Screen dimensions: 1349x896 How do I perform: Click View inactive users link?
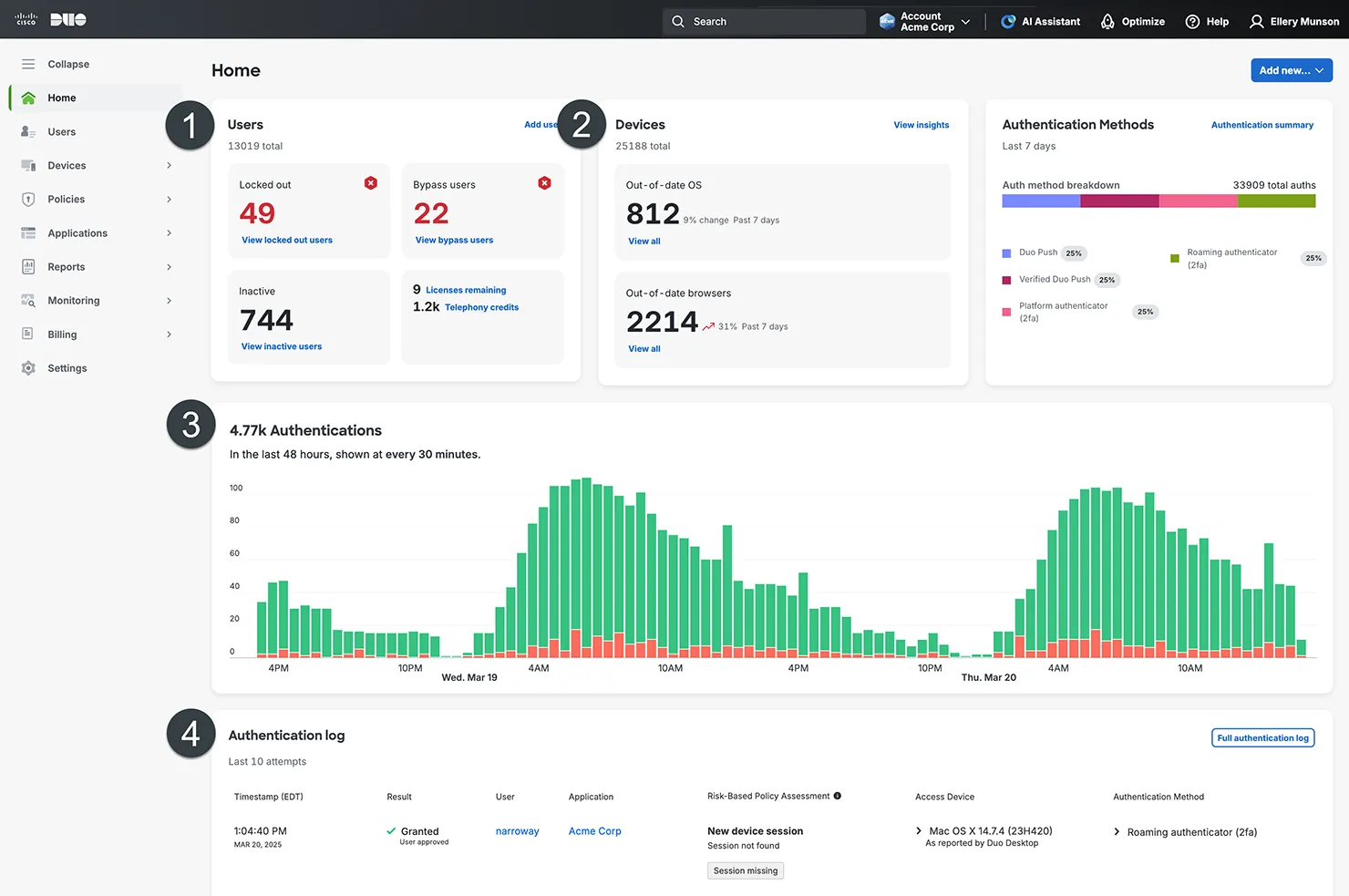point(281,346)
